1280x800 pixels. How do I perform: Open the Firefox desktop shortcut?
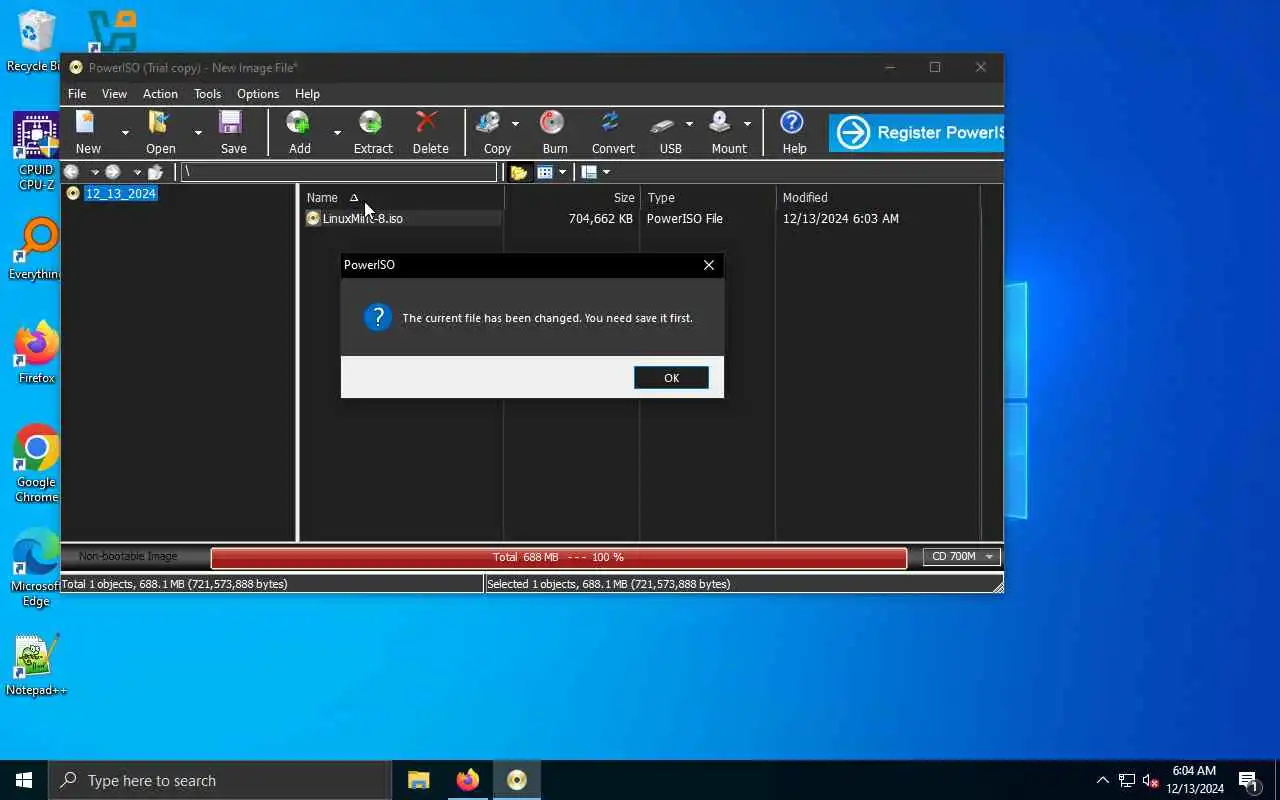click(x=36, y=353)
